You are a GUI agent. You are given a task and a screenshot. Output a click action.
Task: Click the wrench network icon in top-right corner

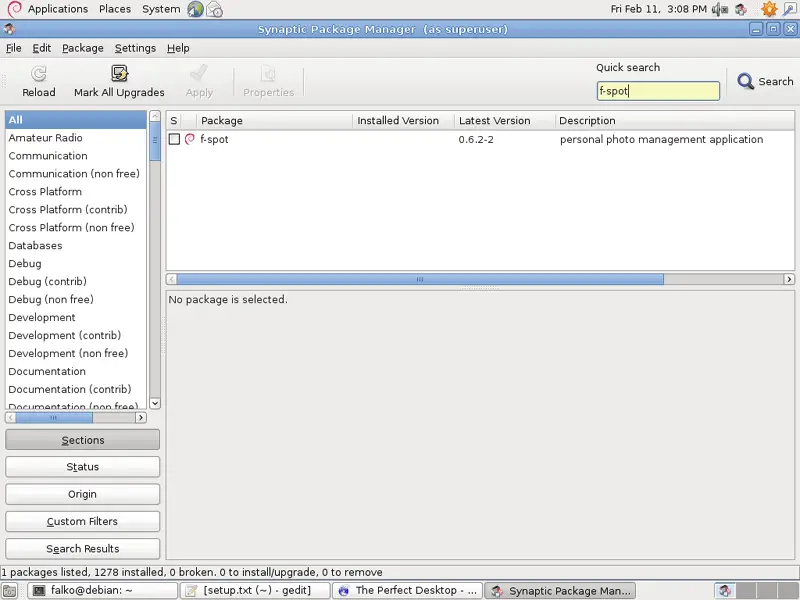tap(789, 9)
